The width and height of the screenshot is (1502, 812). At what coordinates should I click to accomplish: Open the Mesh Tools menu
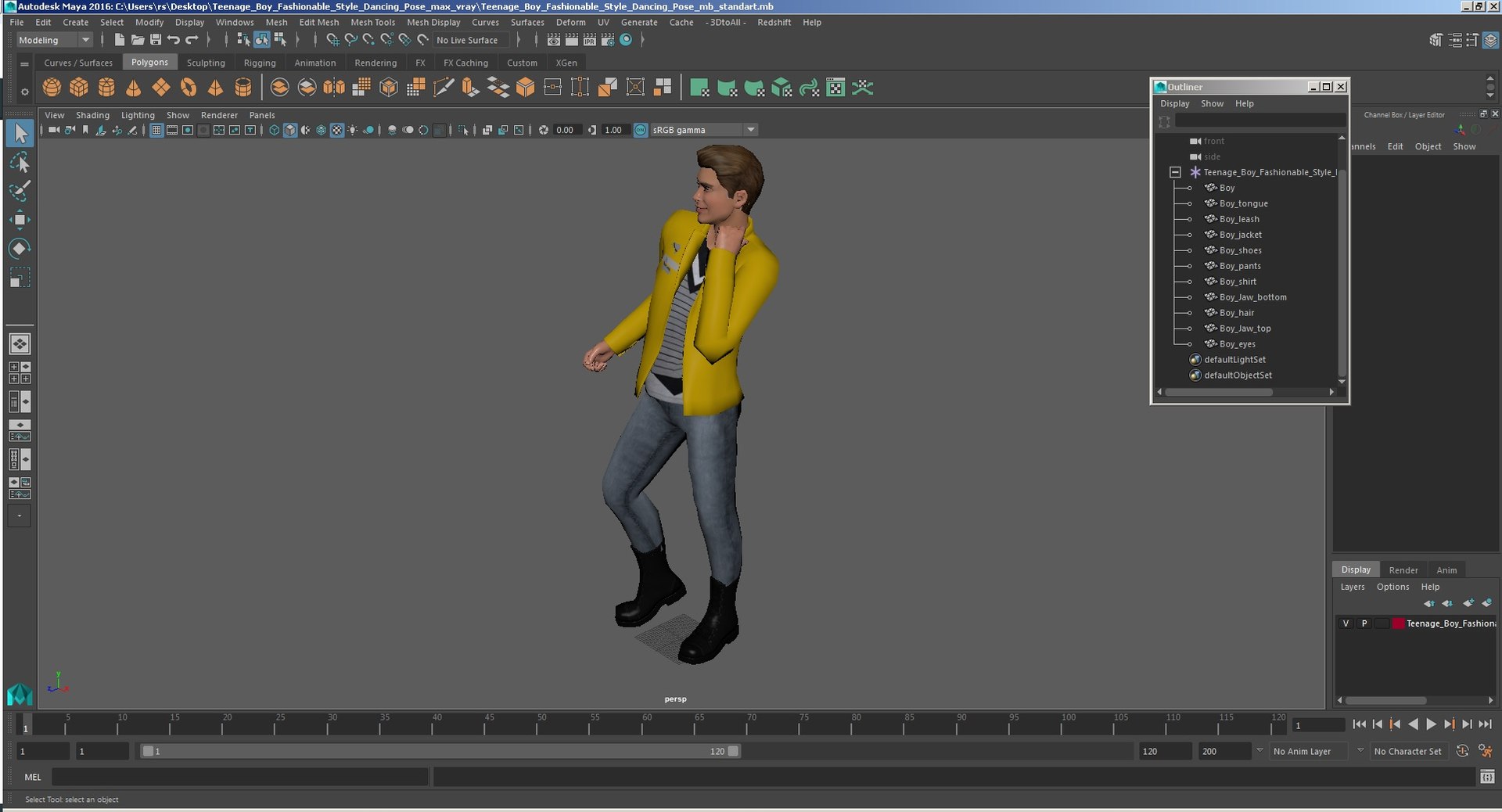(372, 22)
